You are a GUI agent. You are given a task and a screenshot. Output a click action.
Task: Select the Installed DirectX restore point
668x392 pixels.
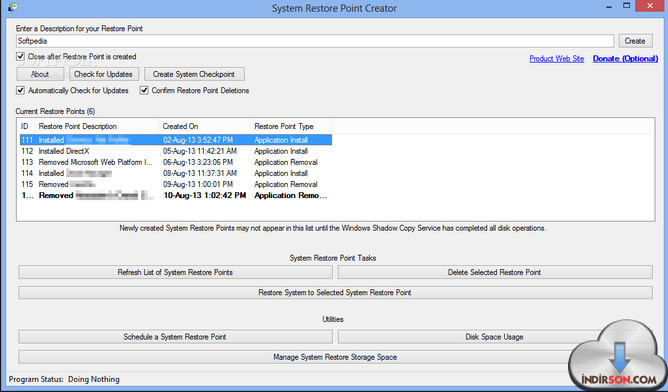(x=176, y=151)
